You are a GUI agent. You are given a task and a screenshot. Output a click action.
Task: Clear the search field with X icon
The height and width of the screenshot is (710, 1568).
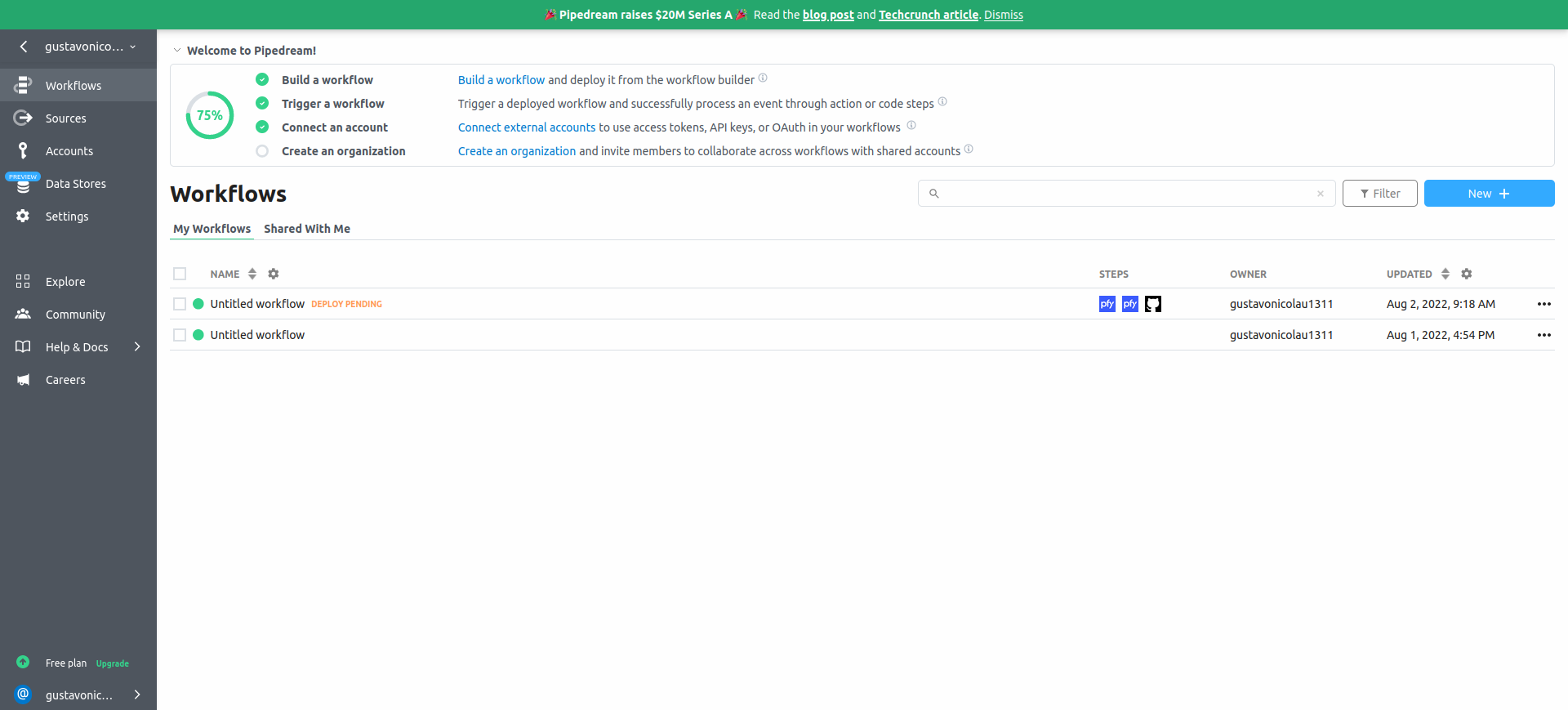1320,194
